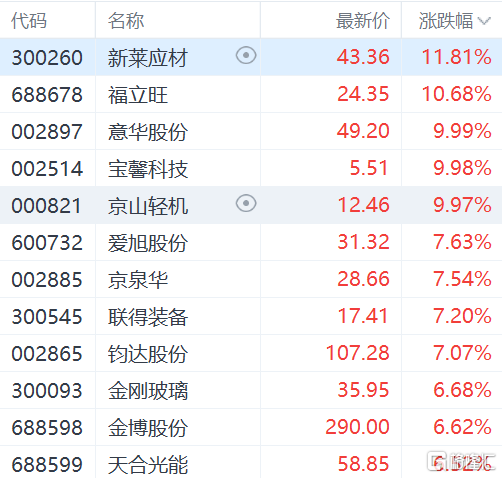Select 金刚玻璃 in the list
The image size is (502, 478).
(148, 391)
